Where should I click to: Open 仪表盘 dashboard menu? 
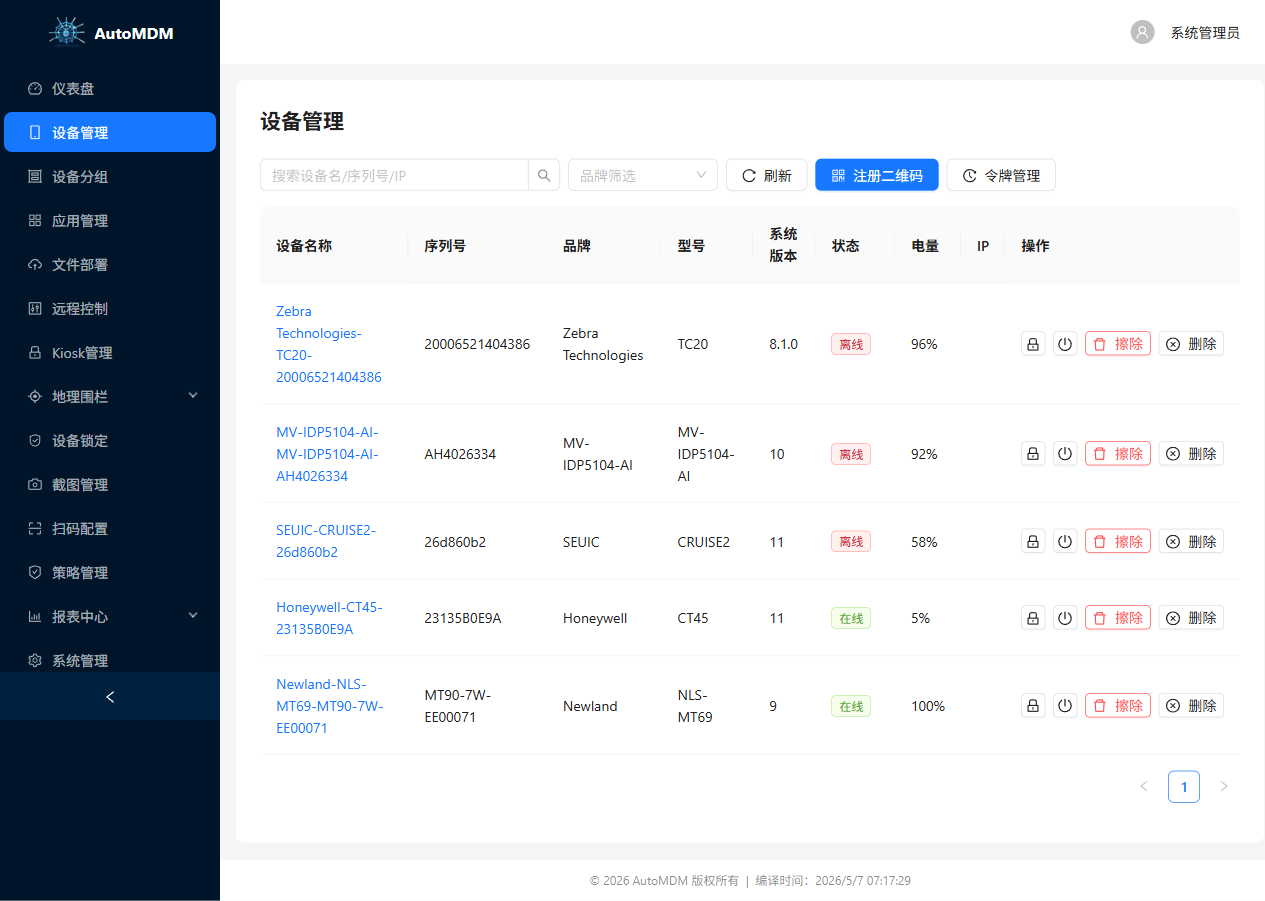(110, 88)
